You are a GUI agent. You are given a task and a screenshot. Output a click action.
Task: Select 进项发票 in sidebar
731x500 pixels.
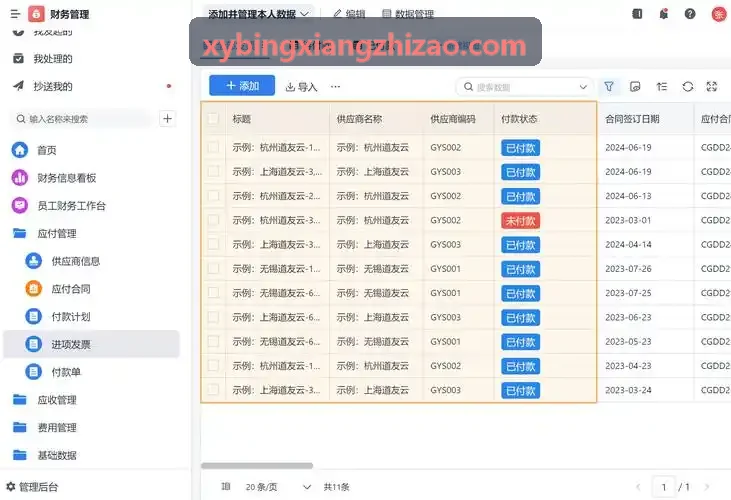[x=91, y=344]
